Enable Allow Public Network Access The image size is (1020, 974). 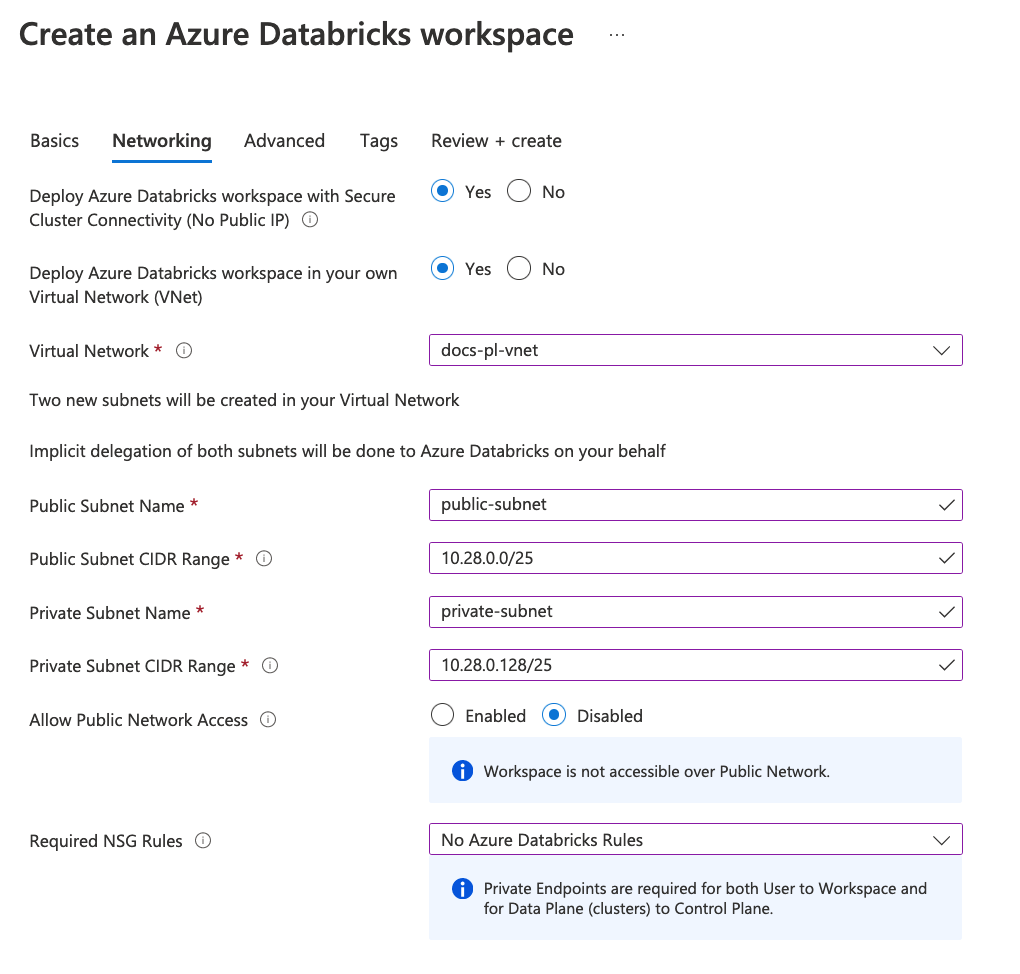coord(442,715)
